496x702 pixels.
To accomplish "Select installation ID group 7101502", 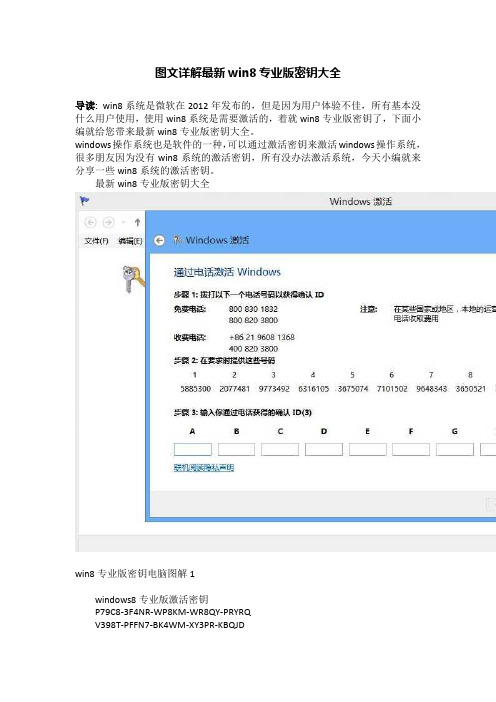I will [x=392, y=389].
